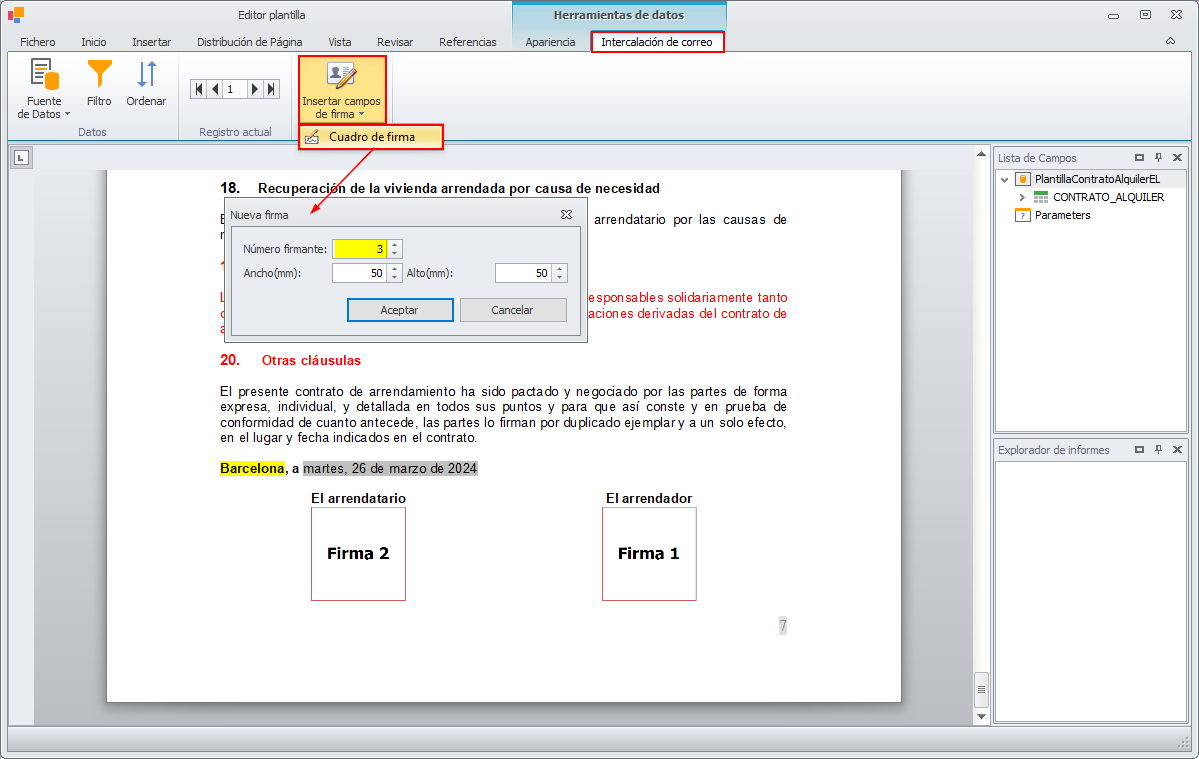
Task: Select Parameters in field list
Action: tap(1062, 216)
